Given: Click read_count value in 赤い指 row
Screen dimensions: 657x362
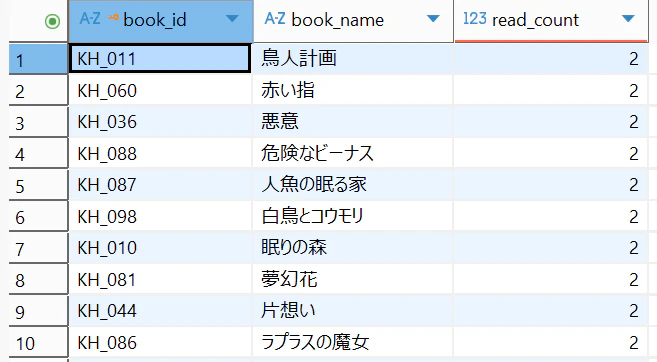Looking at the screenshot, I should click(634, 90).
